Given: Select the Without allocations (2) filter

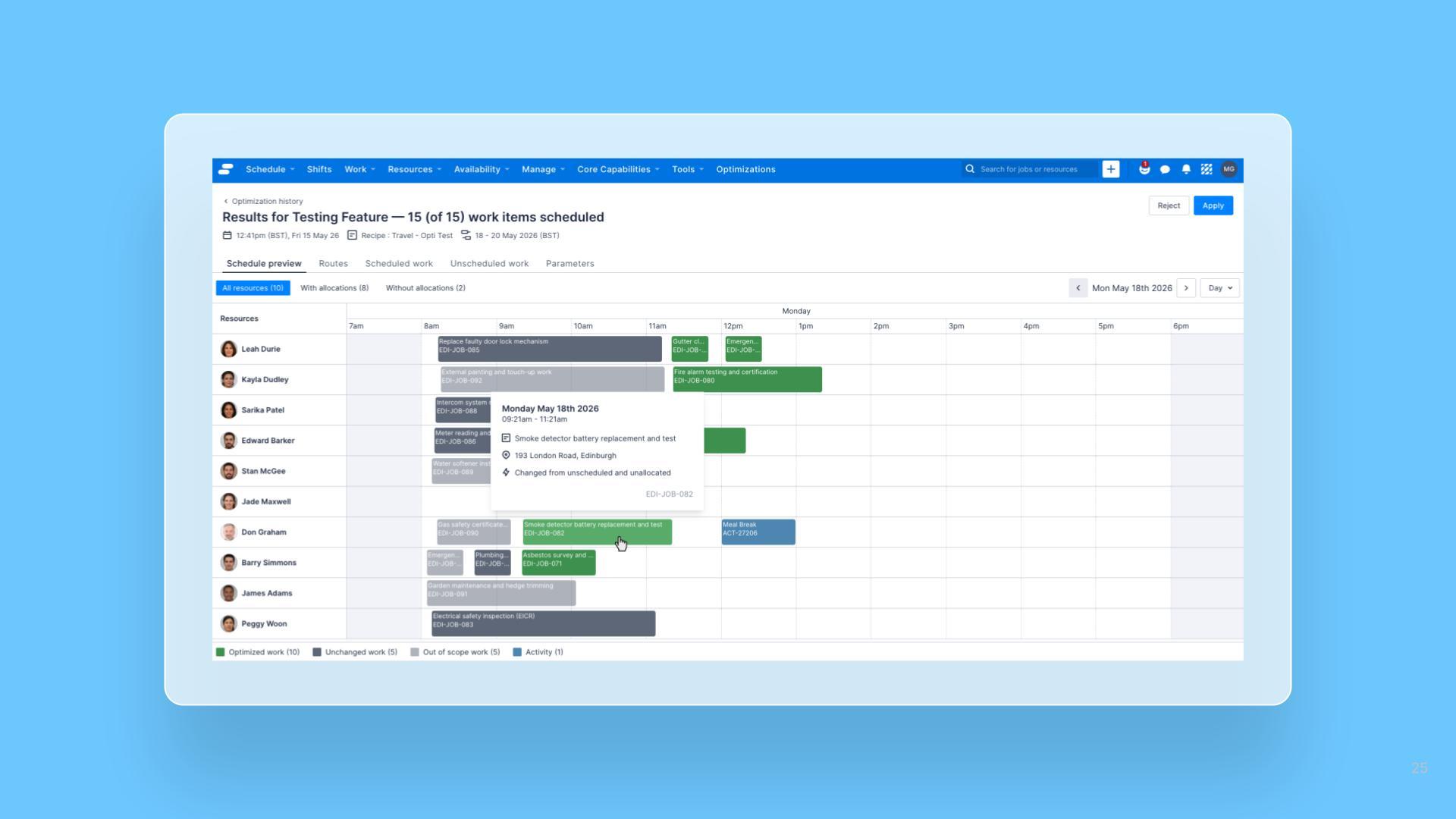Looking at the screenshot, I should tap(425, 288).
